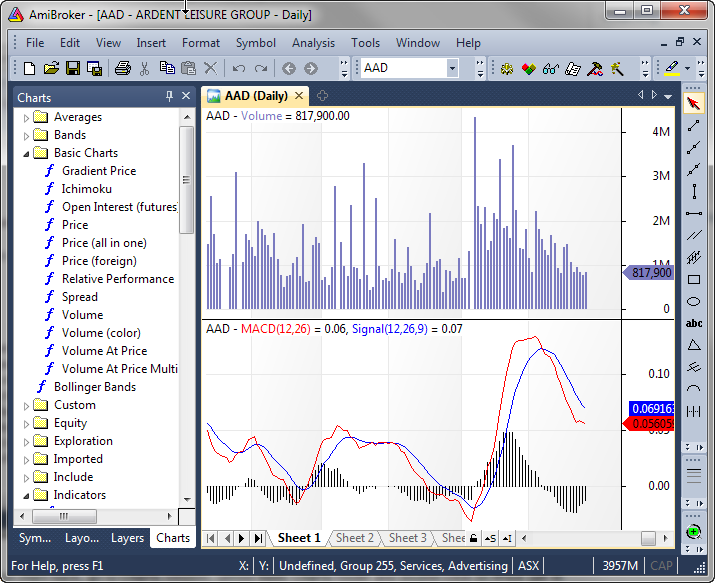This screenshot has height=583, width=715.
Task: Click the Charts tree vertical scrollbar thumb
Action: coord(187,180)
